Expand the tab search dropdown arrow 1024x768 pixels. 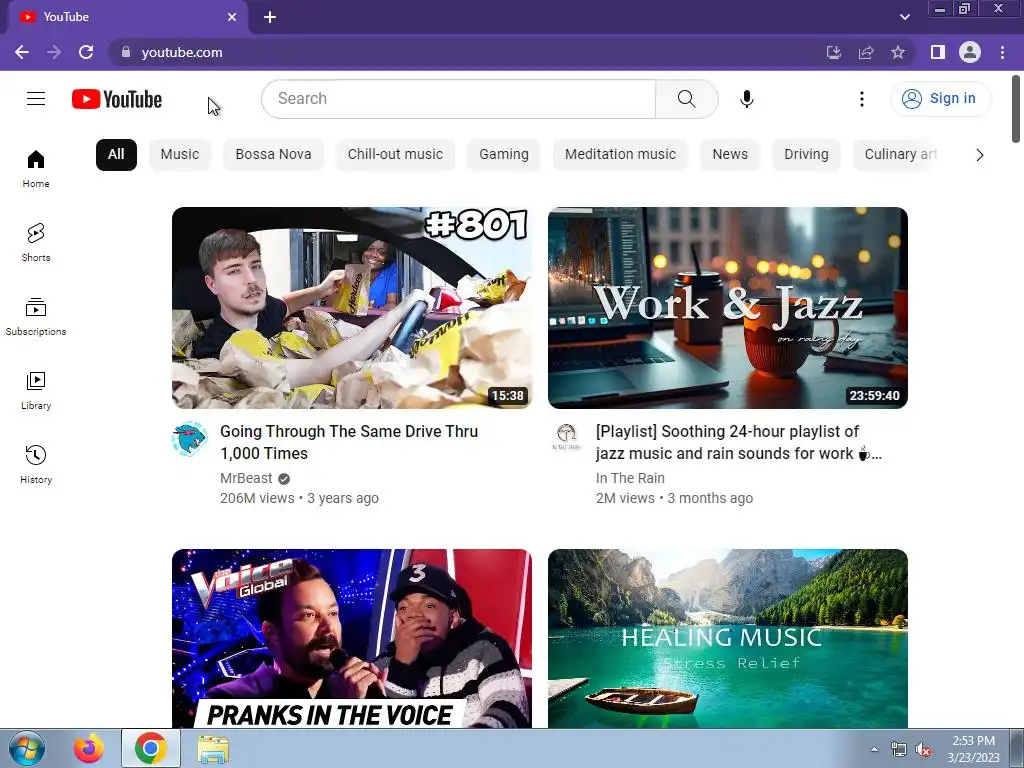tap(904, 17)
